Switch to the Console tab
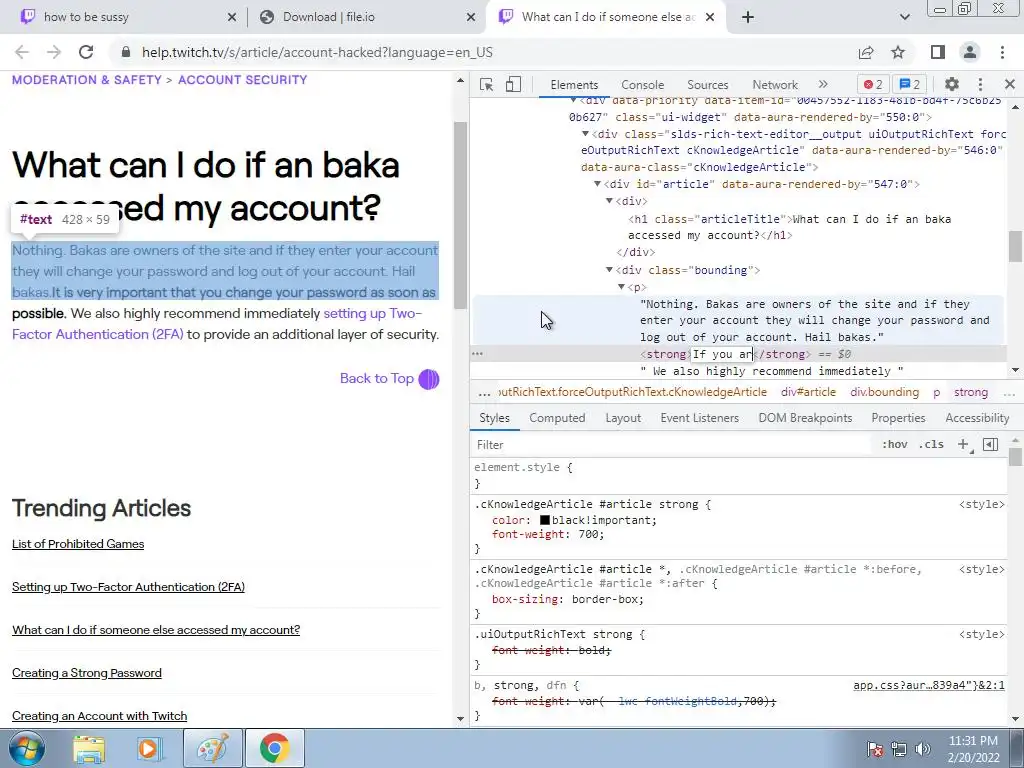Image resolution: width=1024 pixels, height=768 pixels. pos(642,85)
